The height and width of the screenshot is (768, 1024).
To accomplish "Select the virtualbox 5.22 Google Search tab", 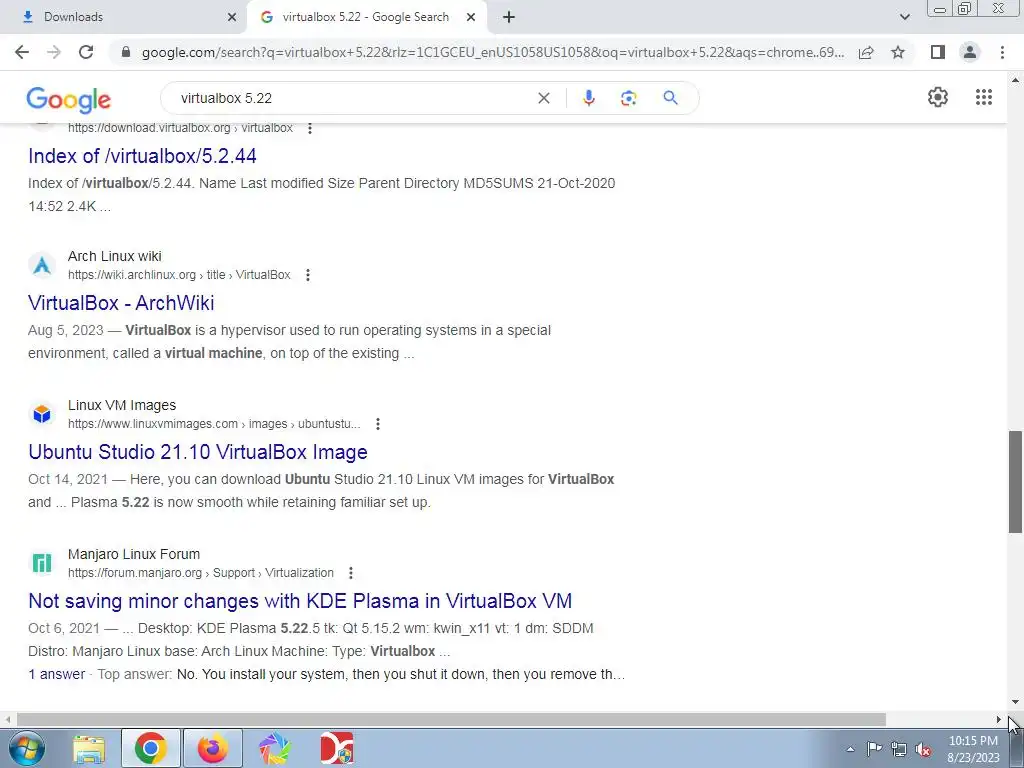I will (366, 17).
